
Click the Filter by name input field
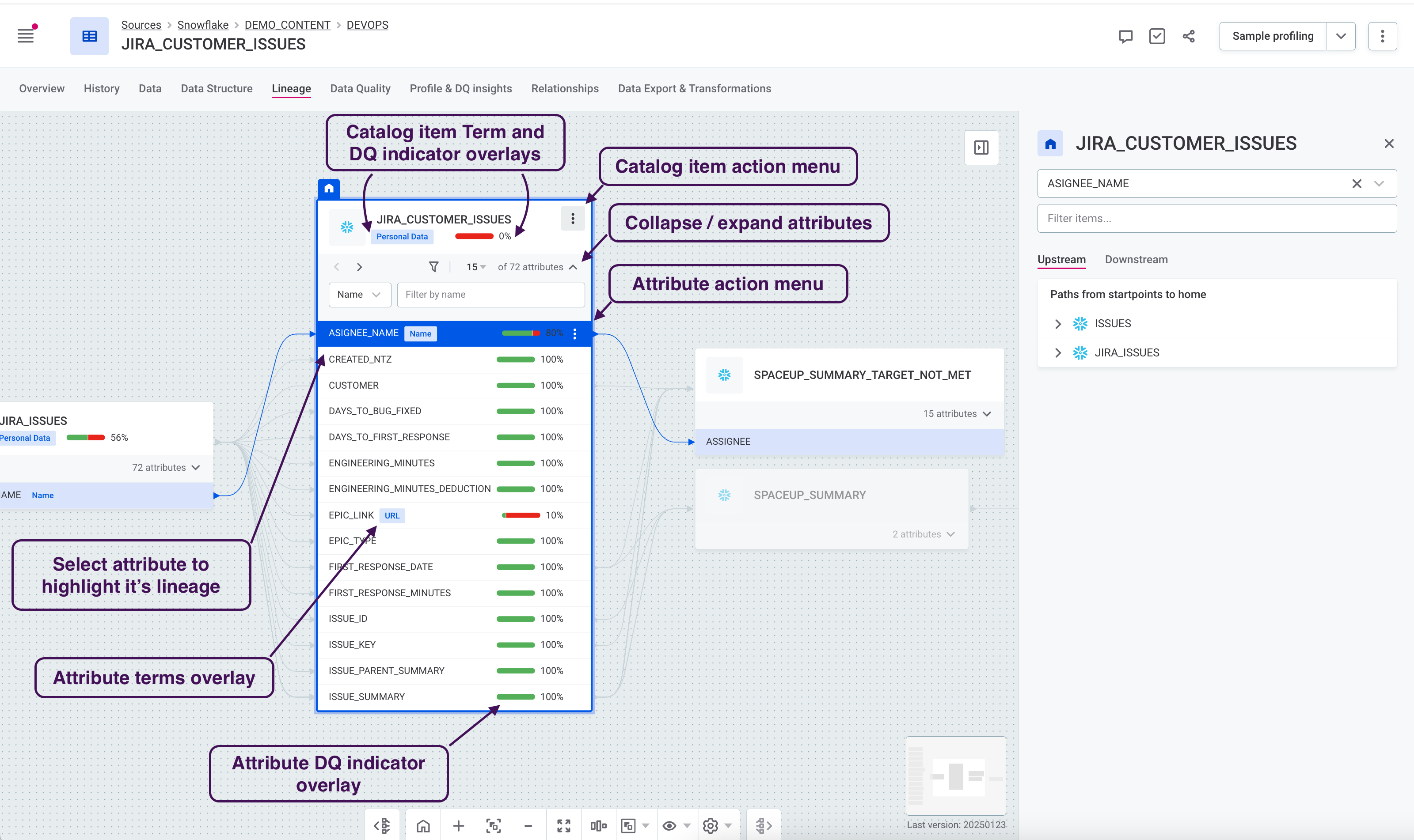click(490, 294)
